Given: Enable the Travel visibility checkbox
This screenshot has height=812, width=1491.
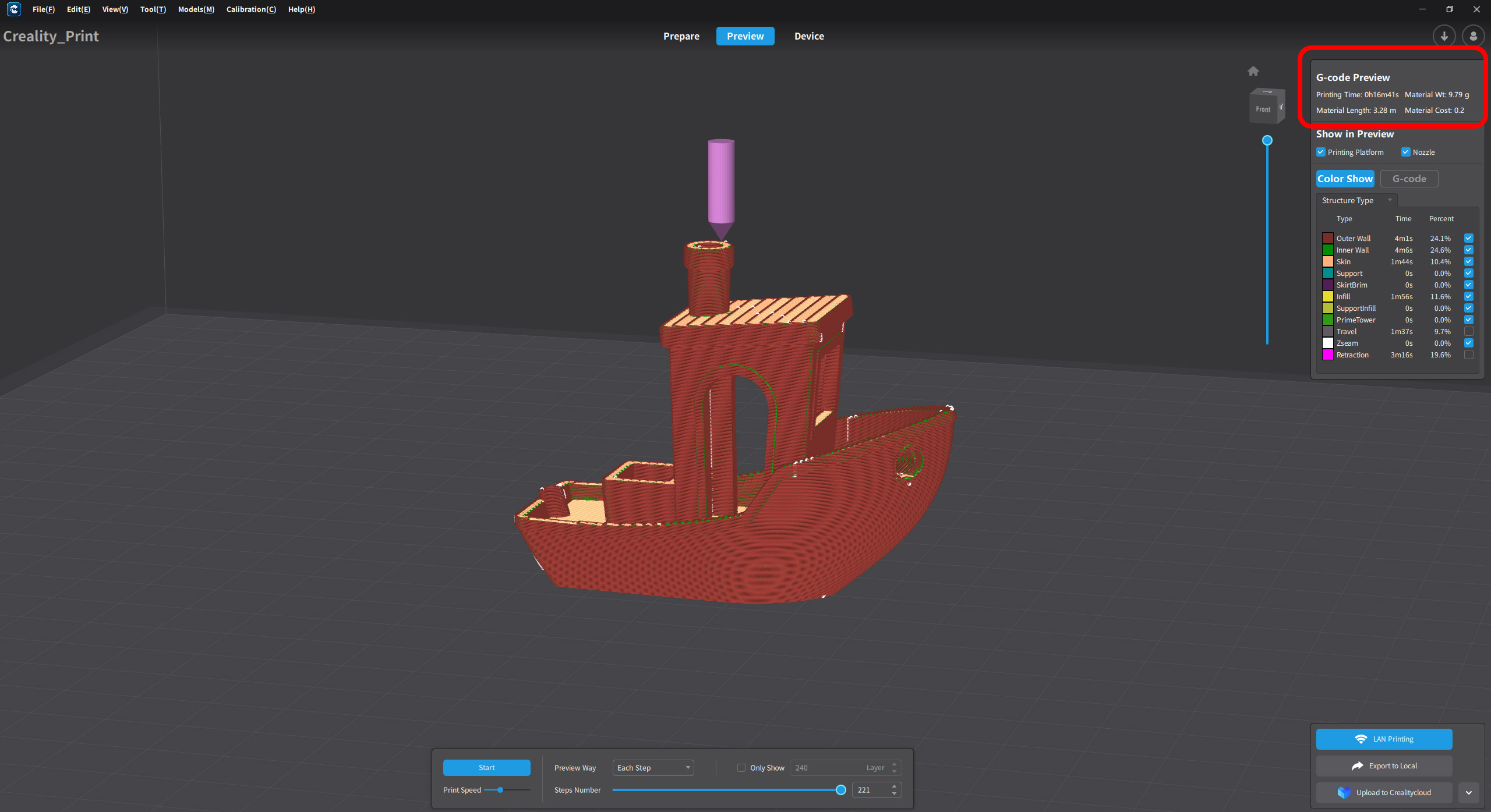Looking at the screenshot, I should [1468, 331].
